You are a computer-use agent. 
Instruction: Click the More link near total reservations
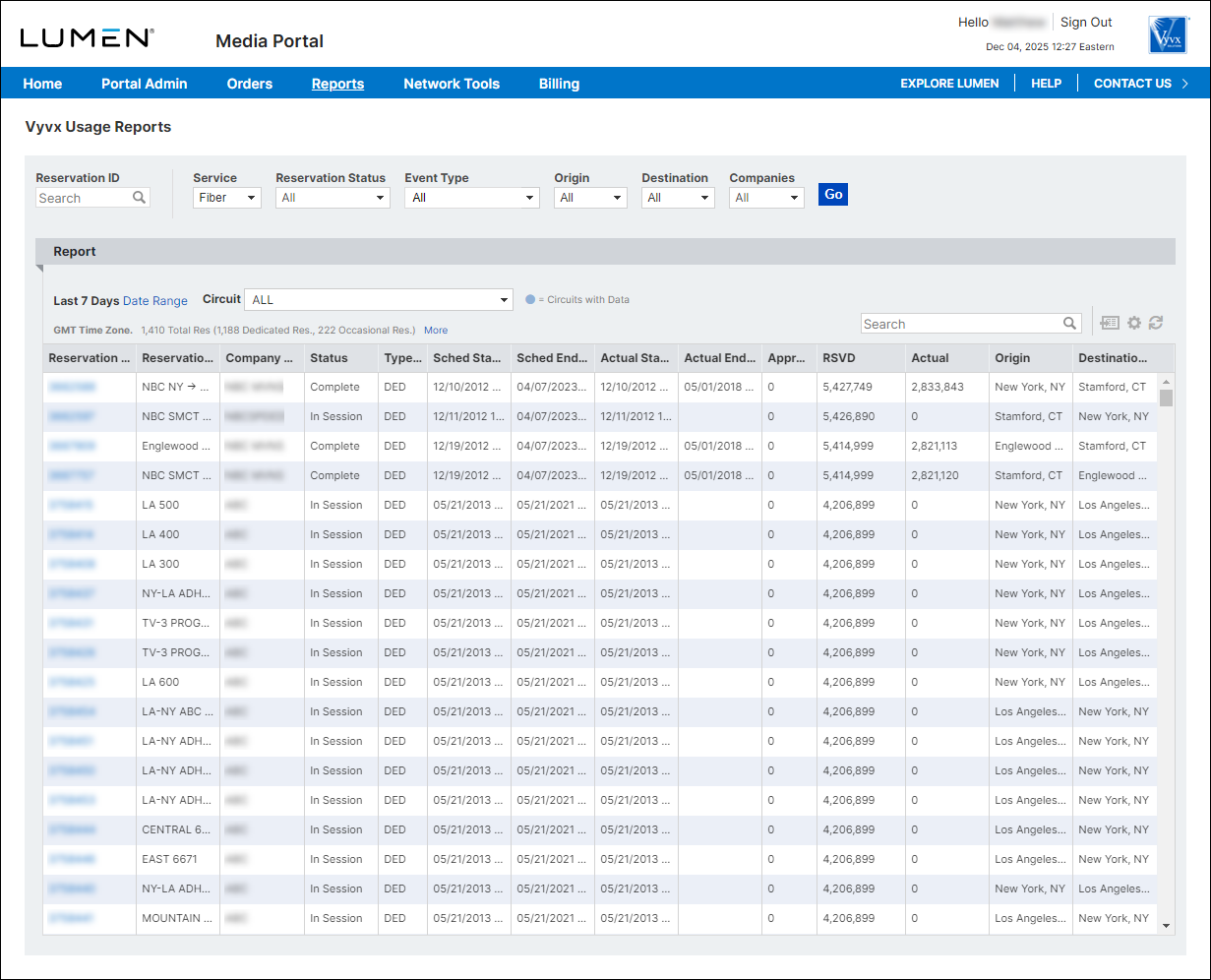(x=435, y=330)
